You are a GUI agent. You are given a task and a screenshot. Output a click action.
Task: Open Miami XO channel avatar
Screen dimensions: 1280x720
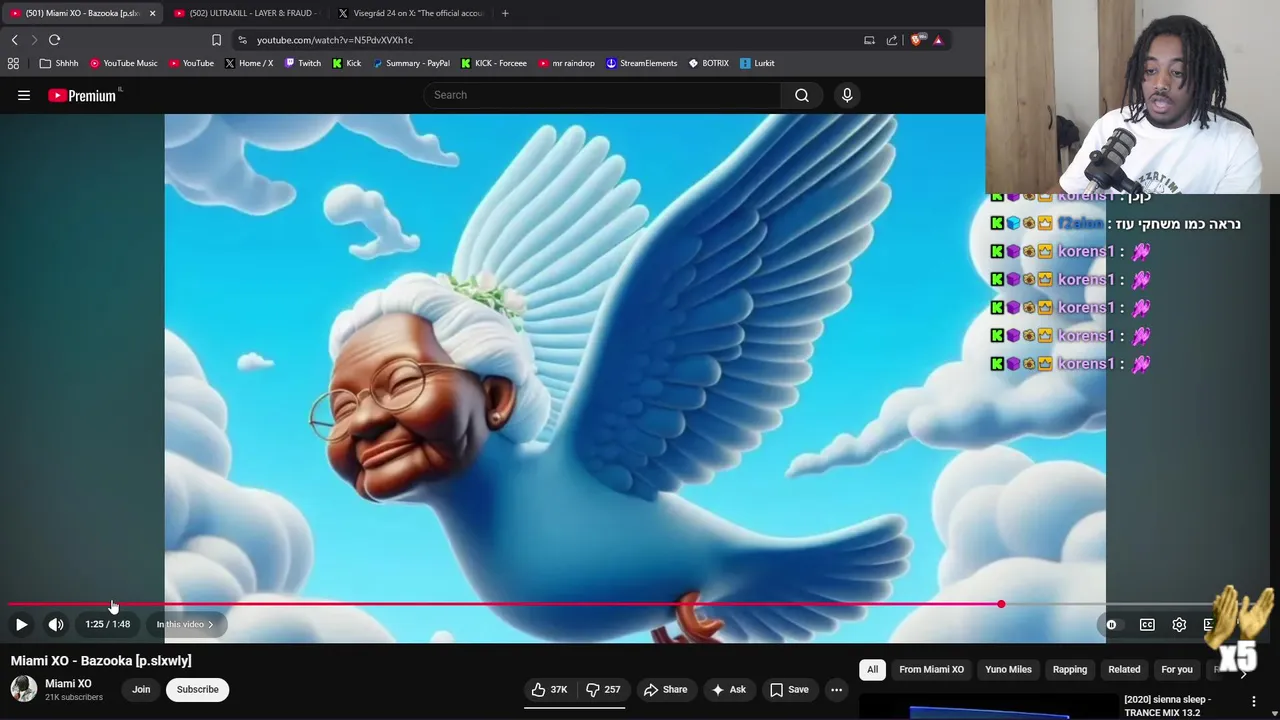[x=24, y=689]
